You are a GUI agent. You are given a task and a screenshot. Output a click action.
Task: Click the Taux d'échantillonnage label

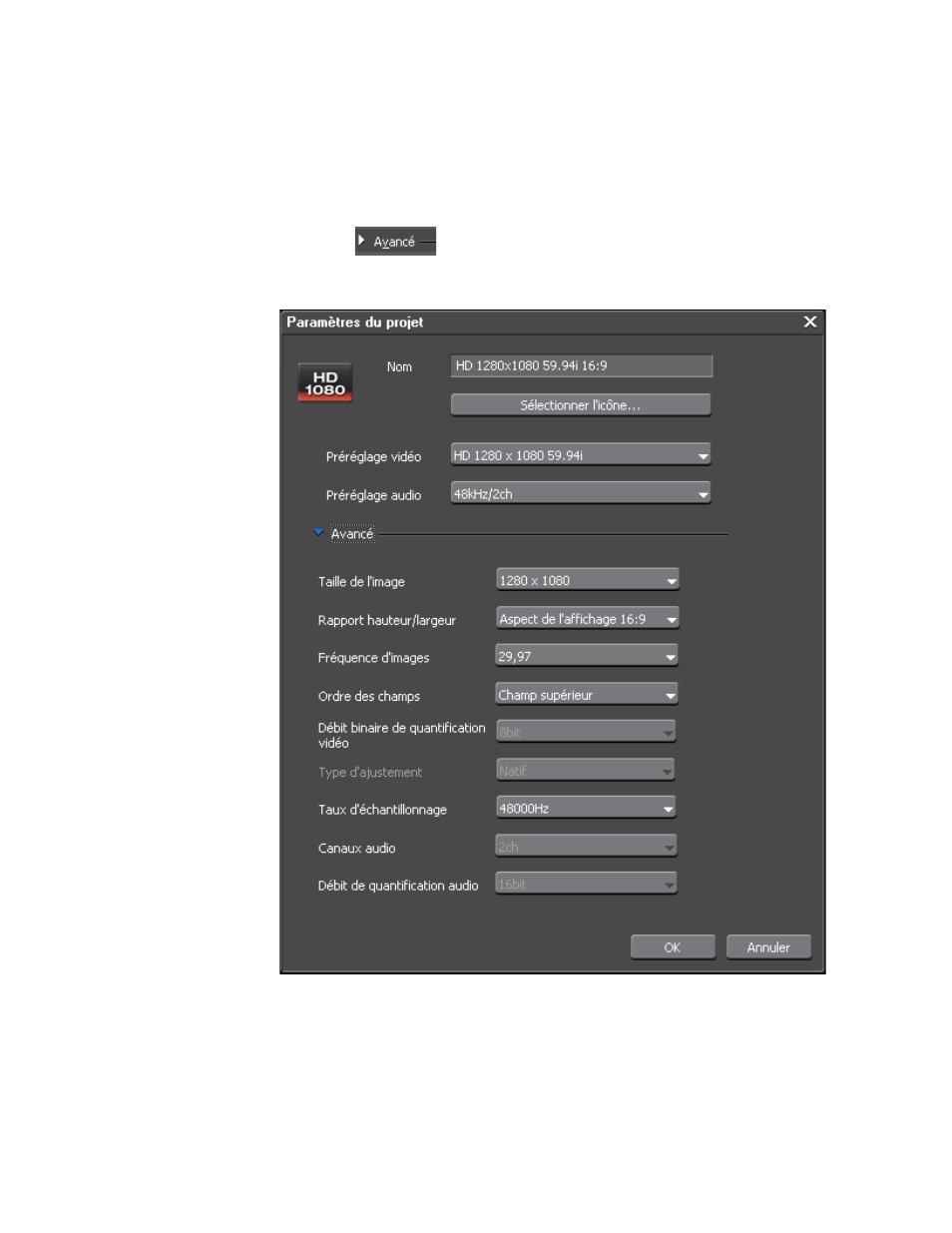pyautogui.click(x=382, y=810)
